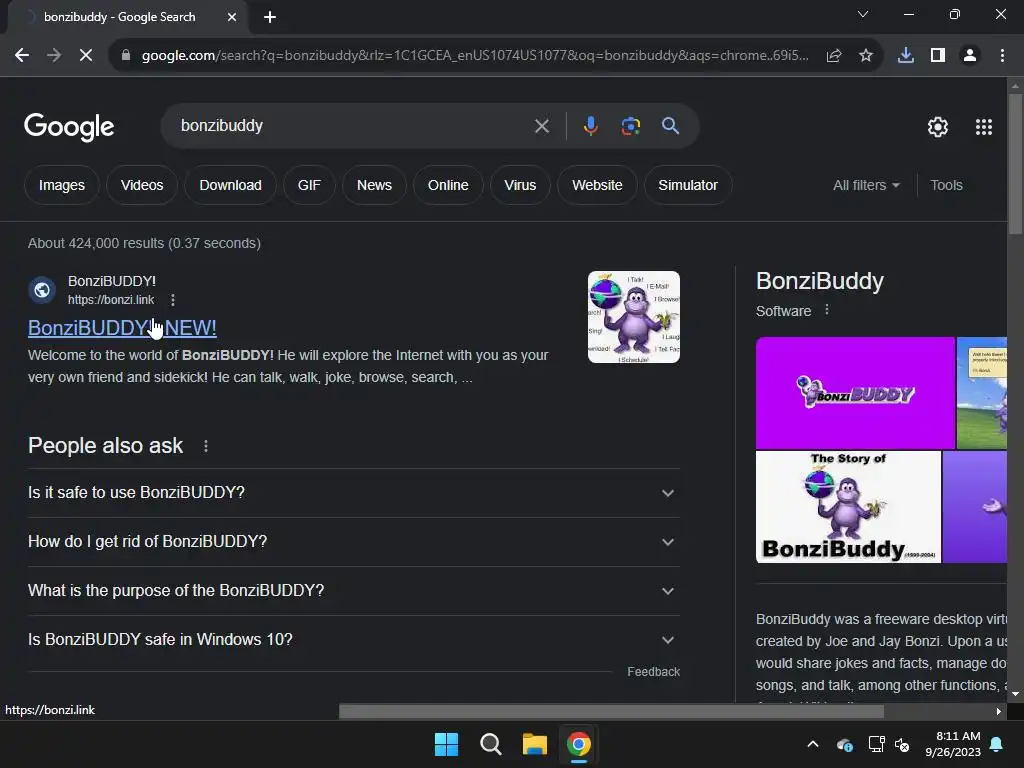Filter results by Images
The height and width of the screenshot is (768, 1024).
coord(62,185)
